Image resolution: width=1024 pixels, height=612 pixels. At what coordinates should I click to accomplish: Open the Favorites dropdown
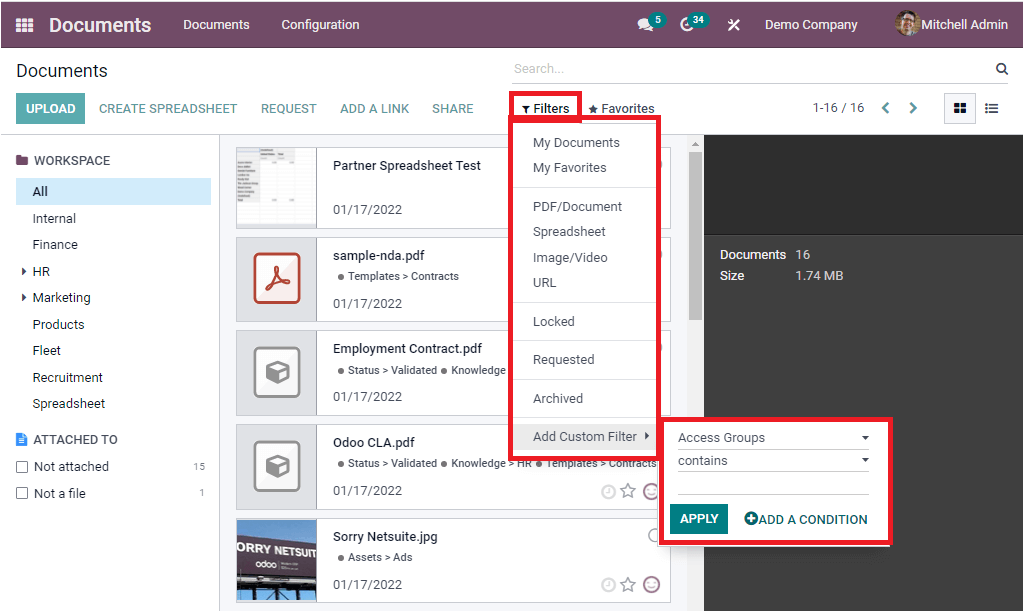621,108
